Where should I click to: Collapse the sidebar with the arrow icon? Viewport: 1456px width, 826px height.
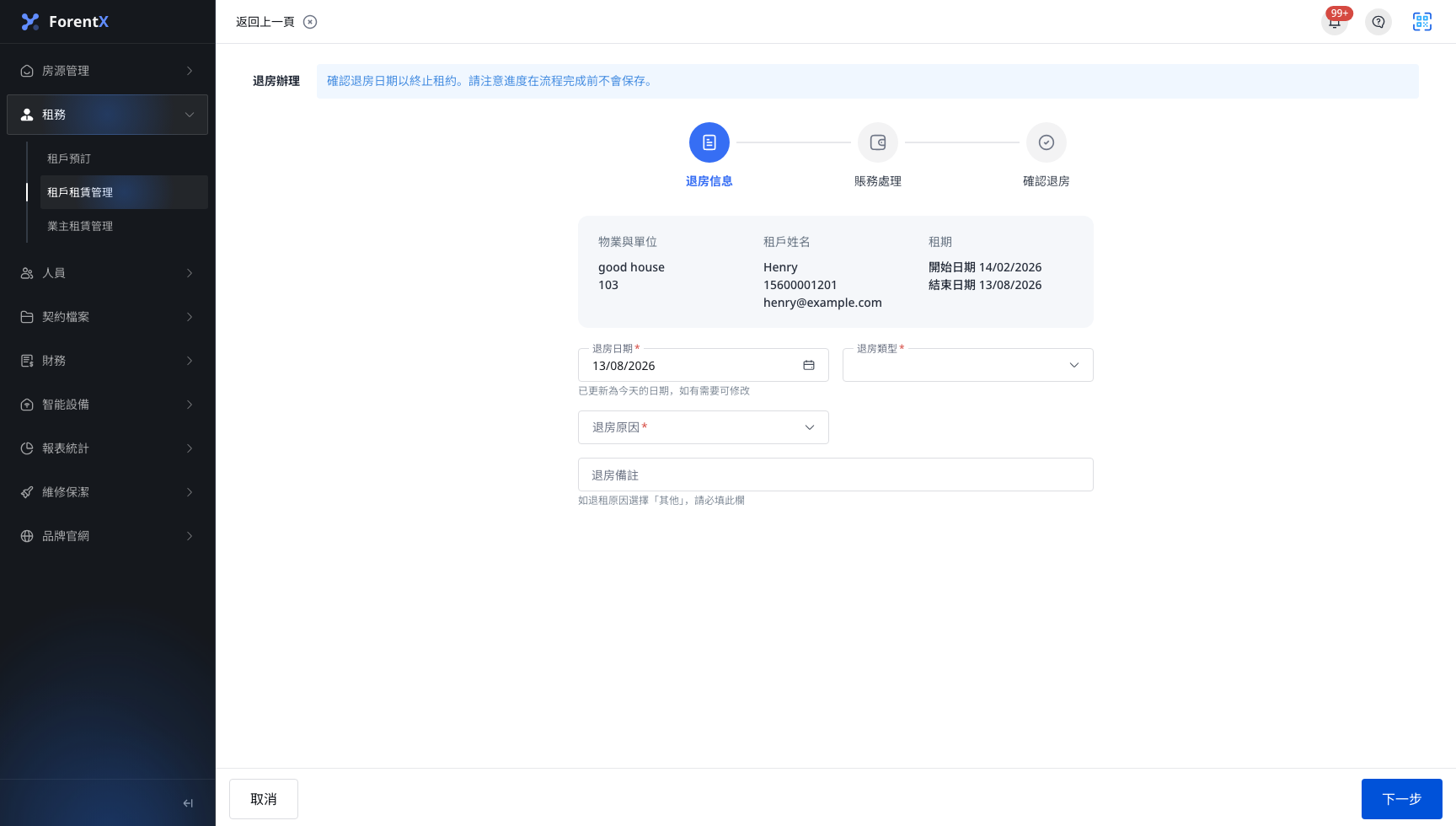click(x=188, y=803)
